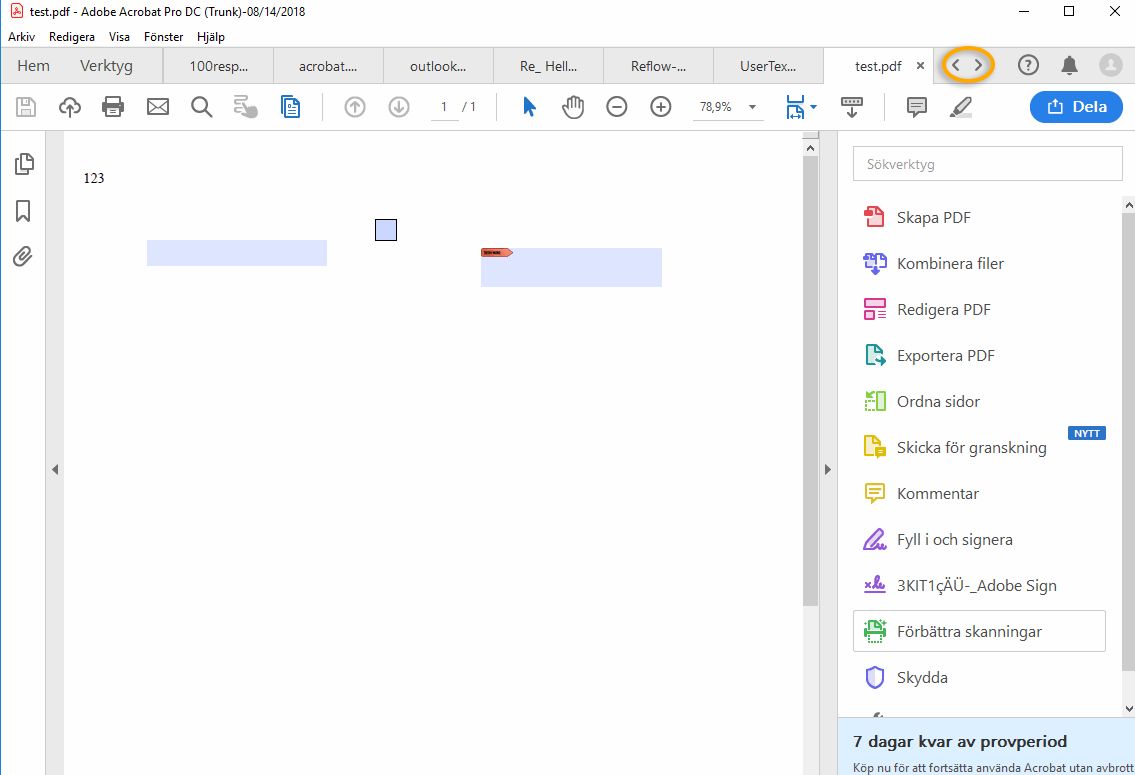Open the search magnifier tool

(x=201, y=107)
